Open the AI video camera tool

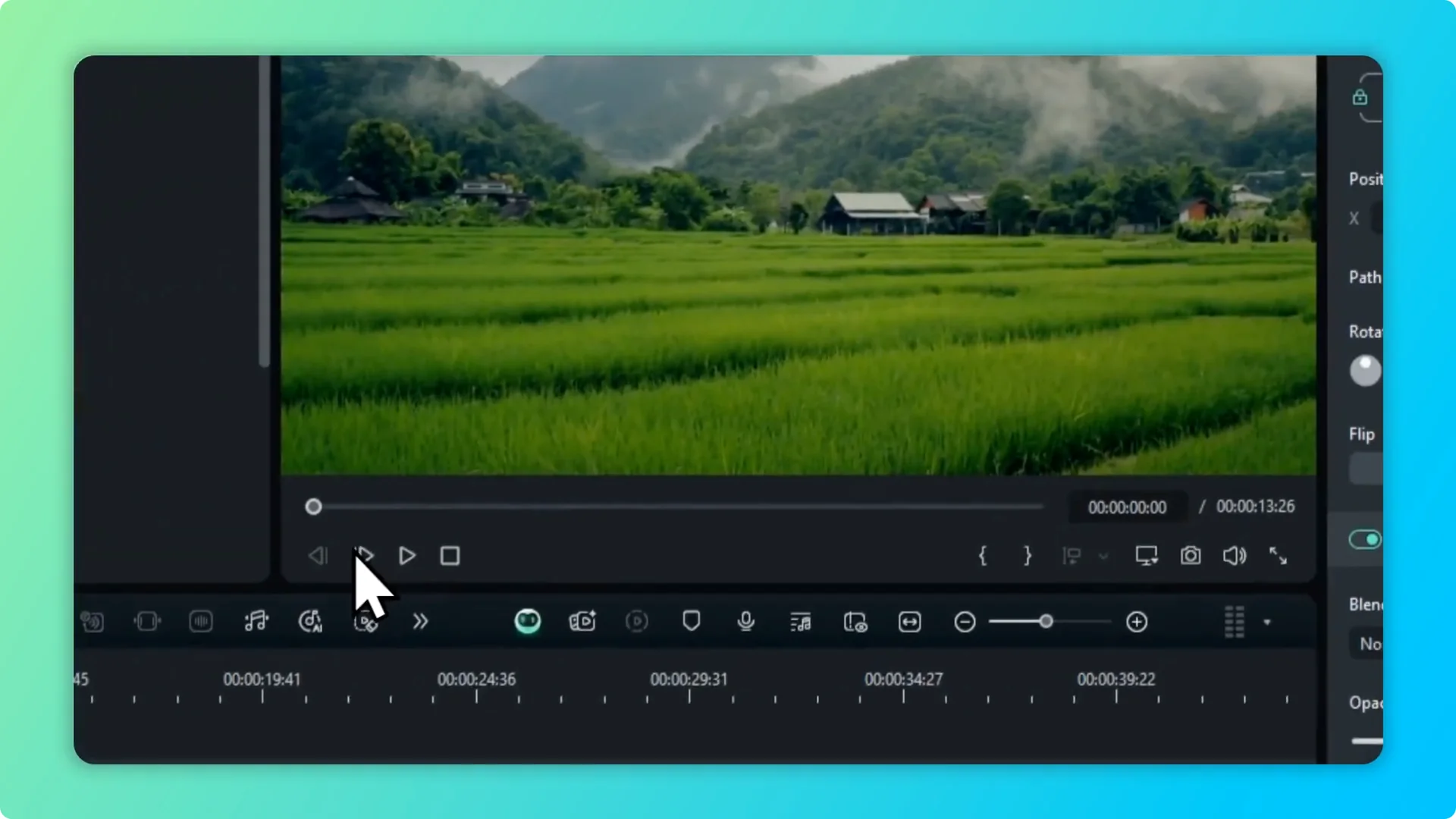[x=582, y=622]
